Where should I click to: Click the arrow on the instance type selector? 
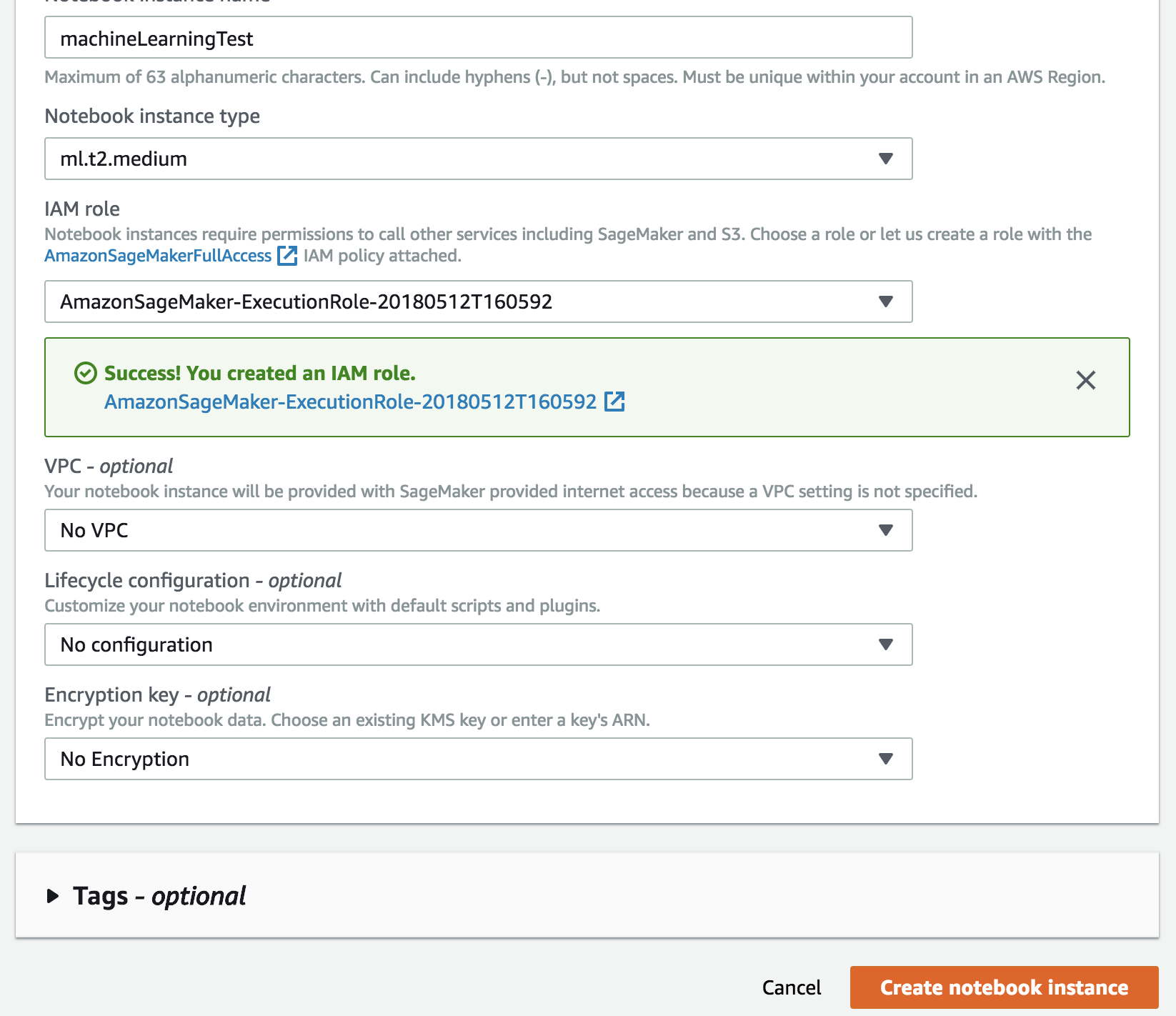[x=885, y=159]
